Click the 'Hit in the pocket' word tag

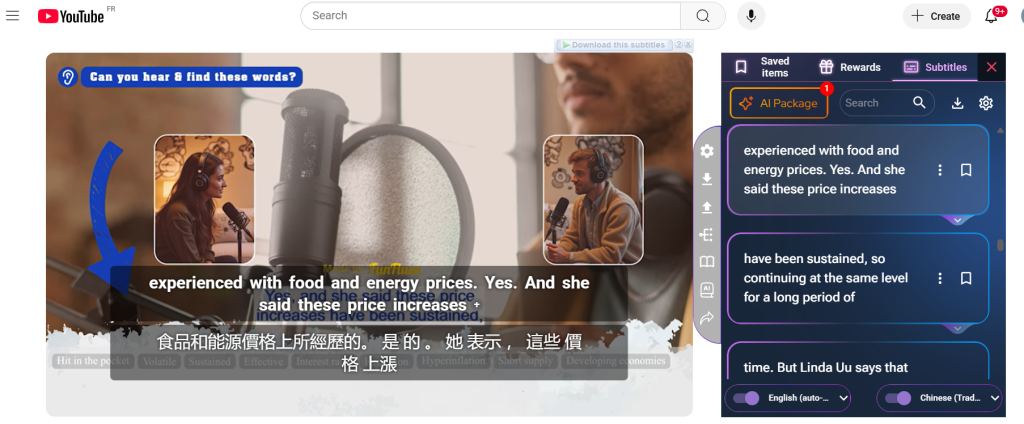[93, 361]
